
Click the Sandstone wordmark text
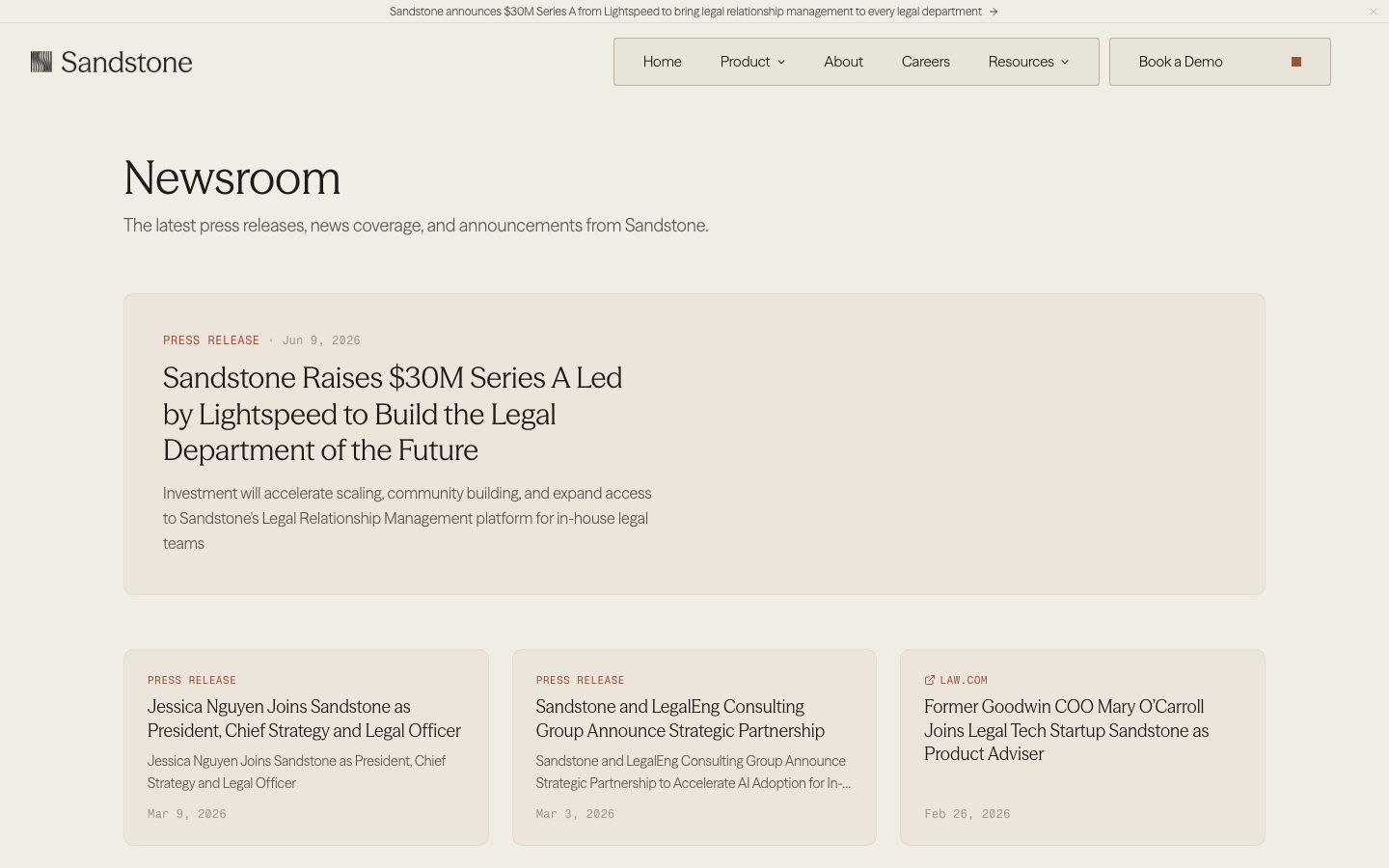click(x=126, y=63)
